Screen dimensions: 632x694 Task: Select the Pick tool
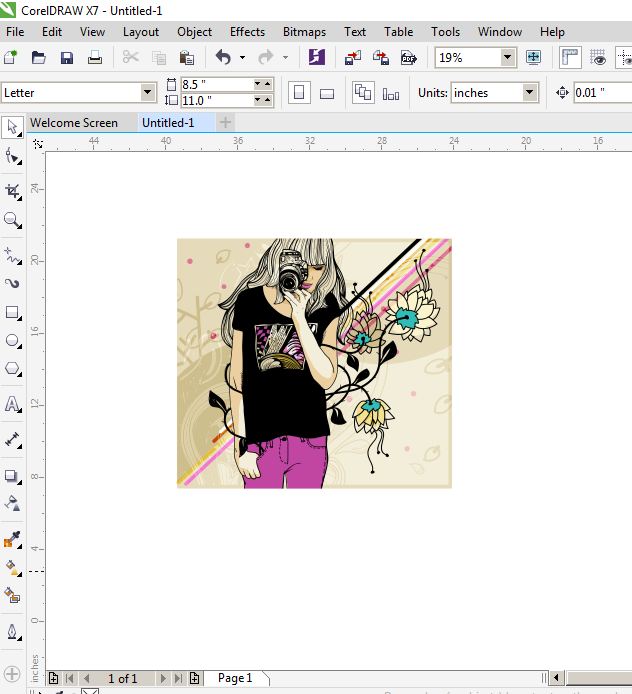[x=12, y=127]
